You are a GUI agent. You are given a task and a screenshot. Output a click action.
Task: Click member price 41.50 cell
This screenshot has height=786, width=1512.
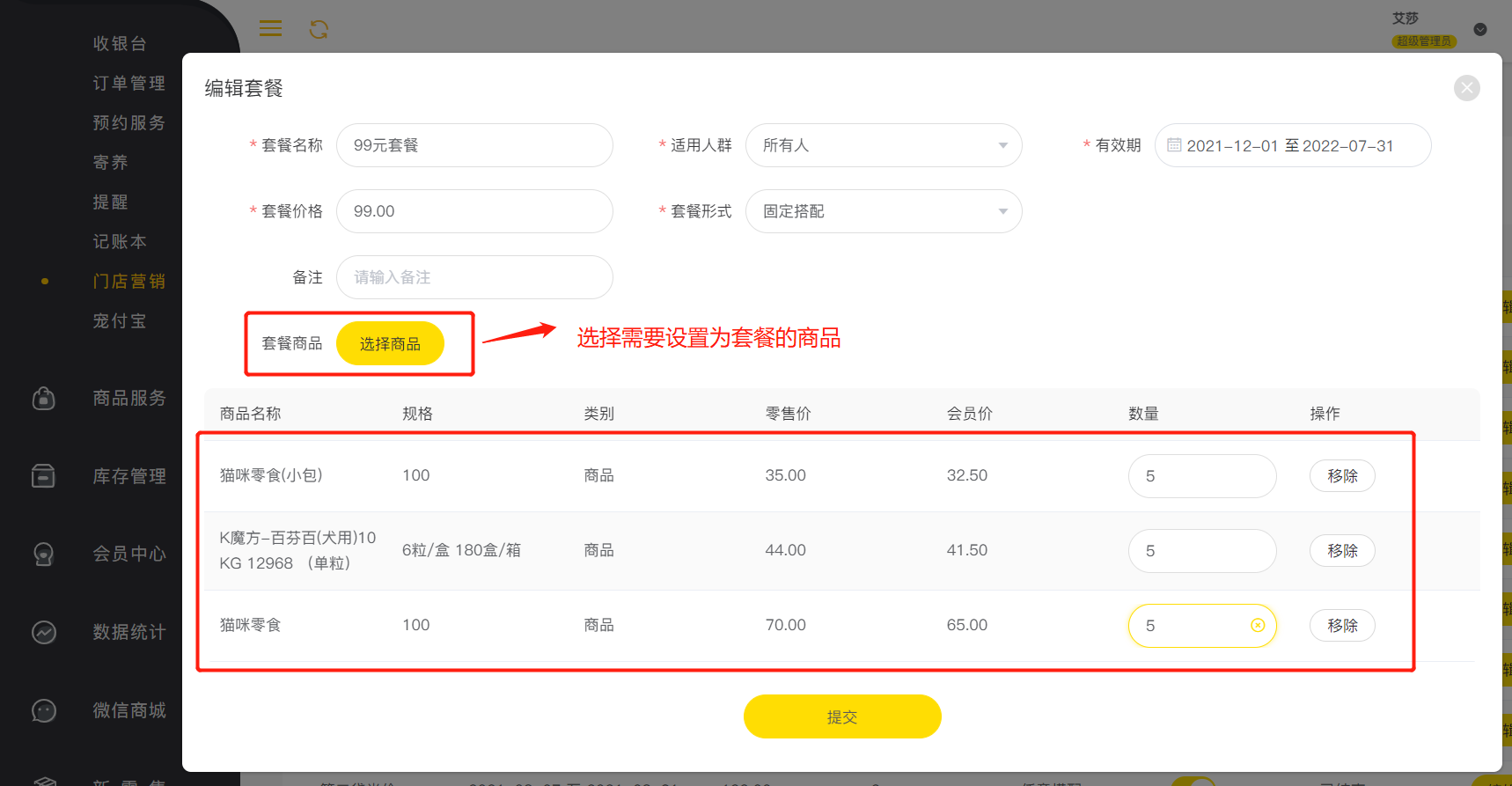pos(967,550)
